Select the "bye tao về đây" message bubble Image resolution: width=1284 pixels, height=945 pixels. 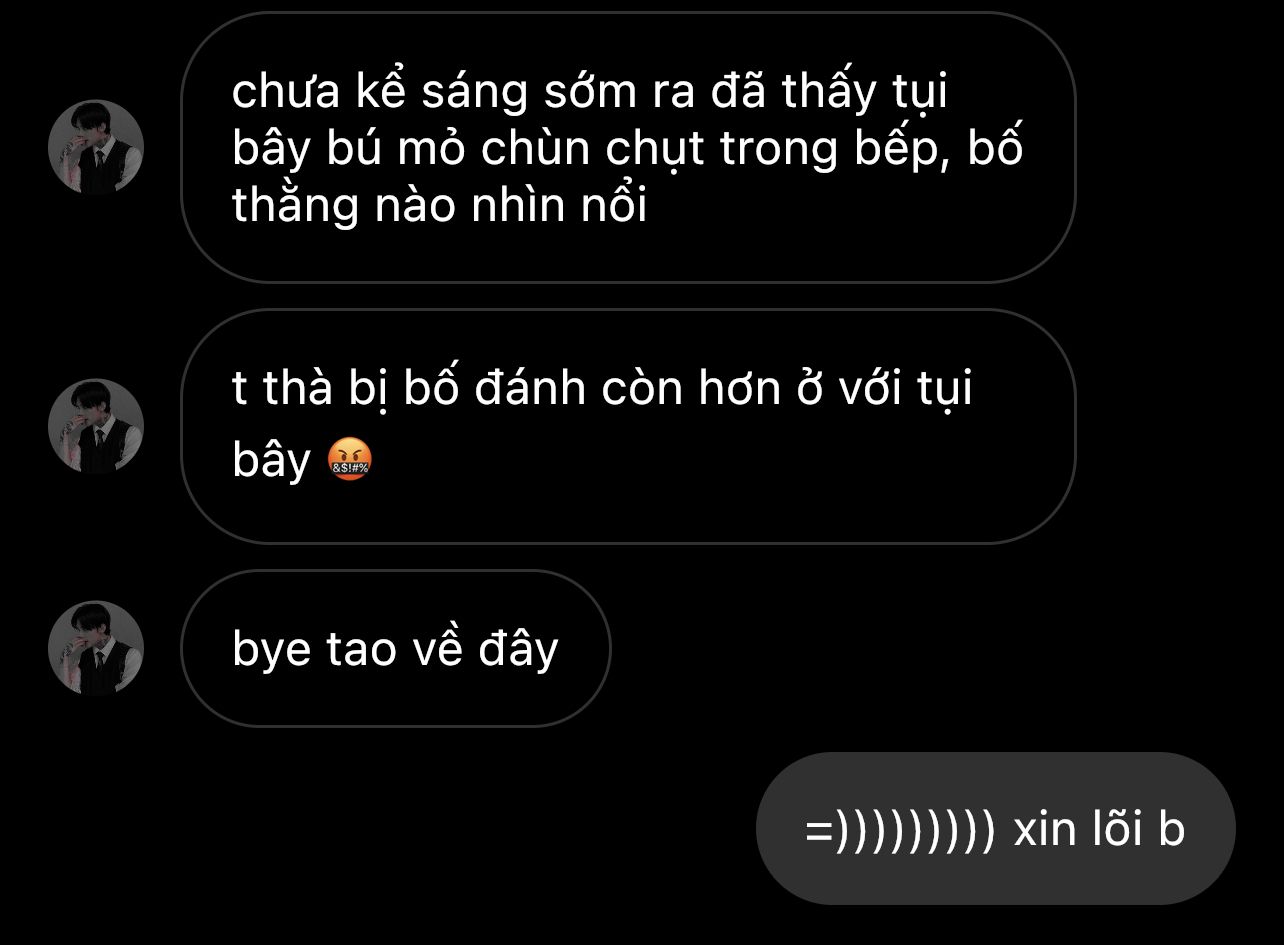tap(395, 648)
